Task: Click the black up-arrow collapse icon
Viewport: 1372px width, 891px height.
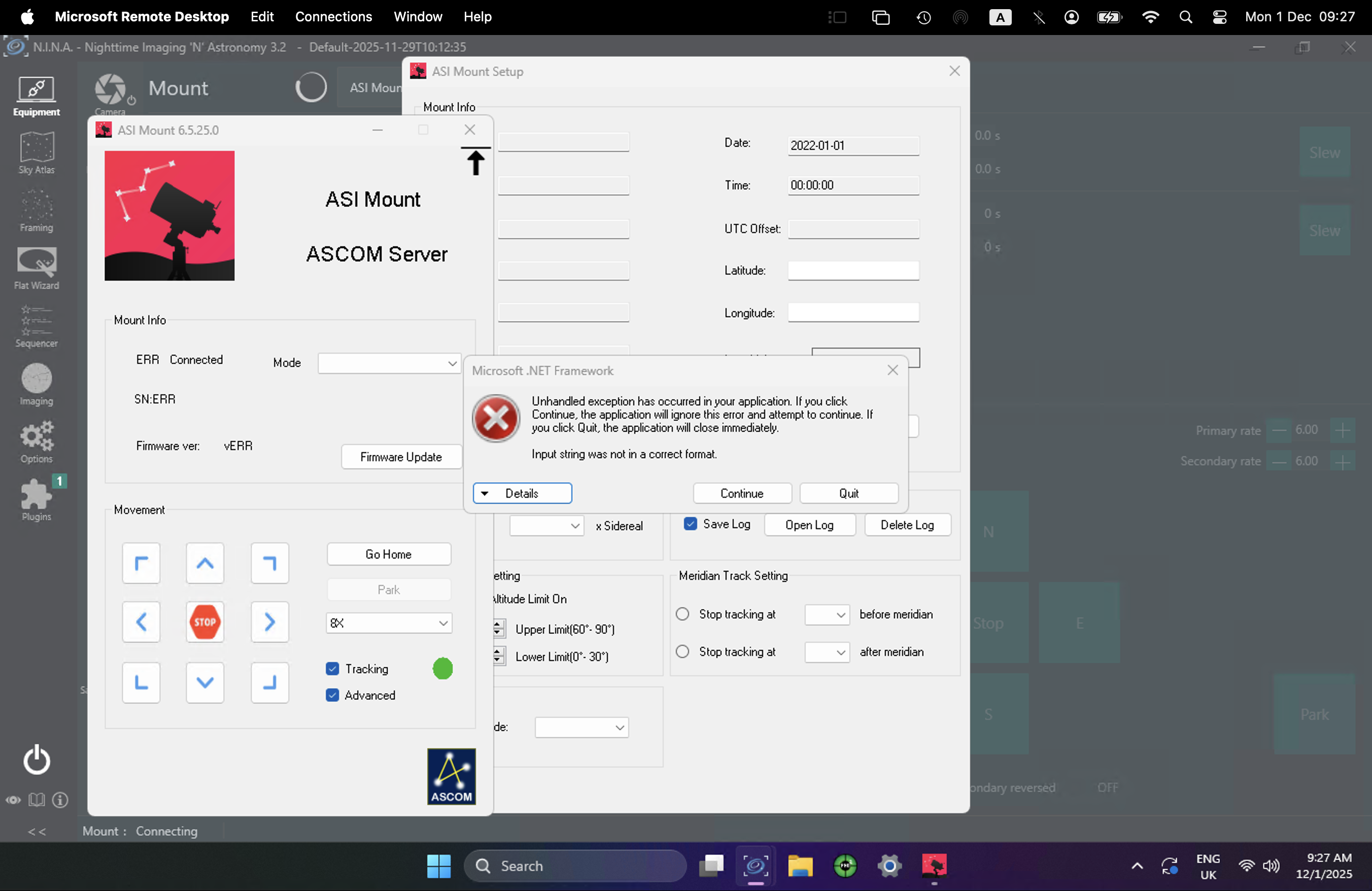Action: tap(475, 161)
